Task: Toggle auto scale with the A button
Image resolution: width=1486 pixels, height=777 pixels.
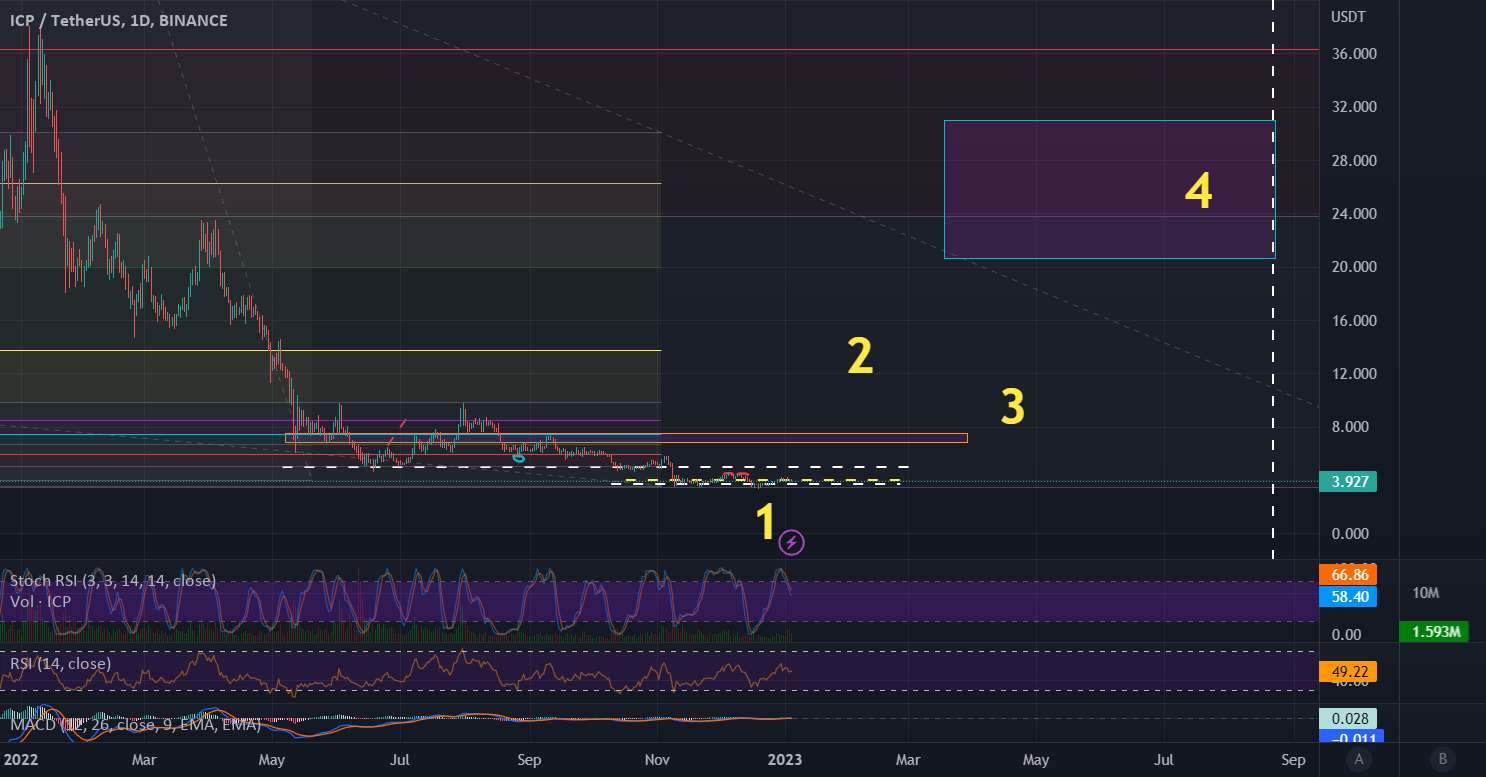Action: click(1358, 758)
